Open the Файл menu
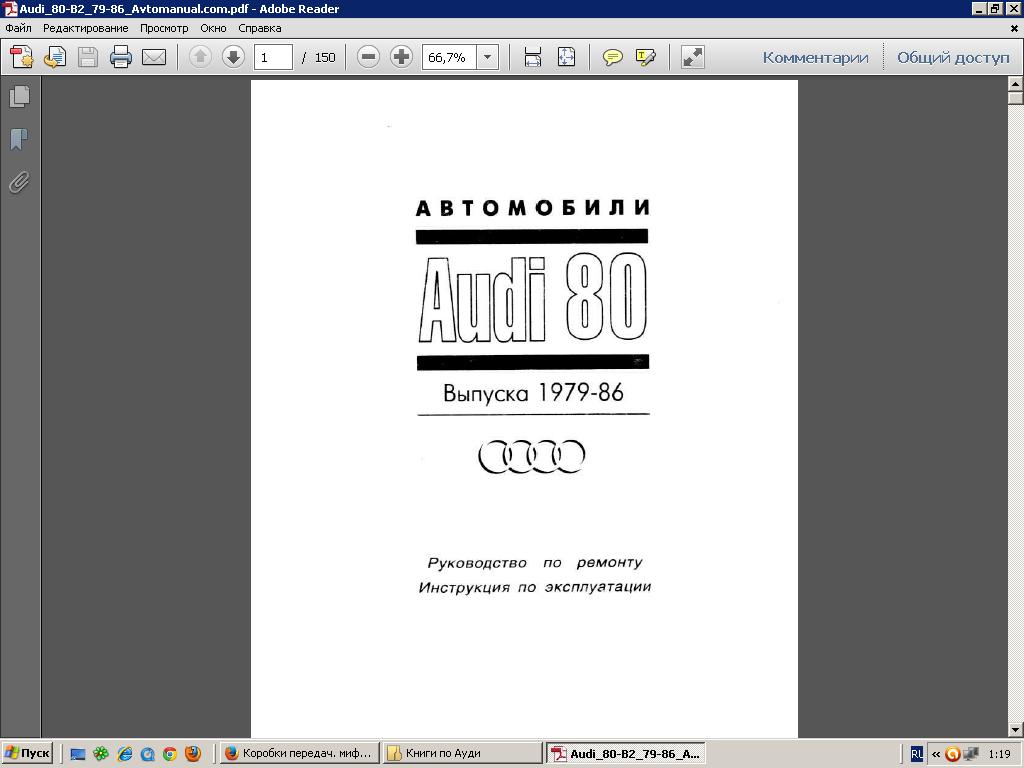The height and width of the screenshot is (768, 1024). 18,28
